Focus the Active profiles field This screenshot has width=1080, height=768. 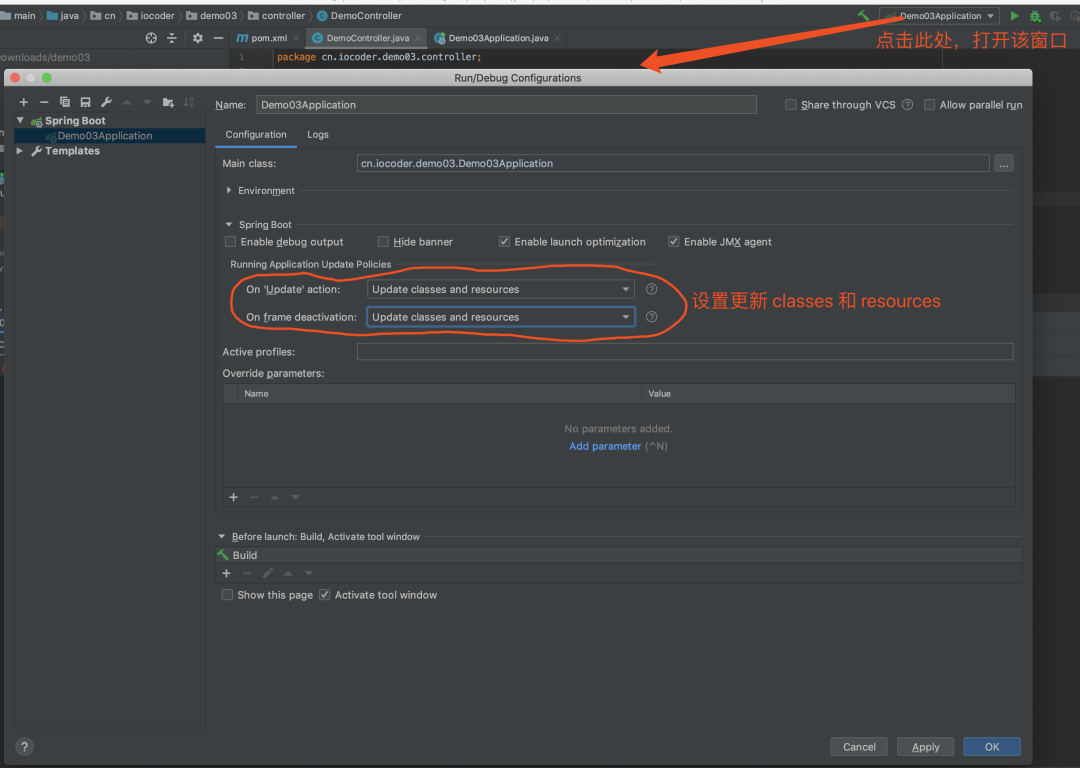click(685, 351)
